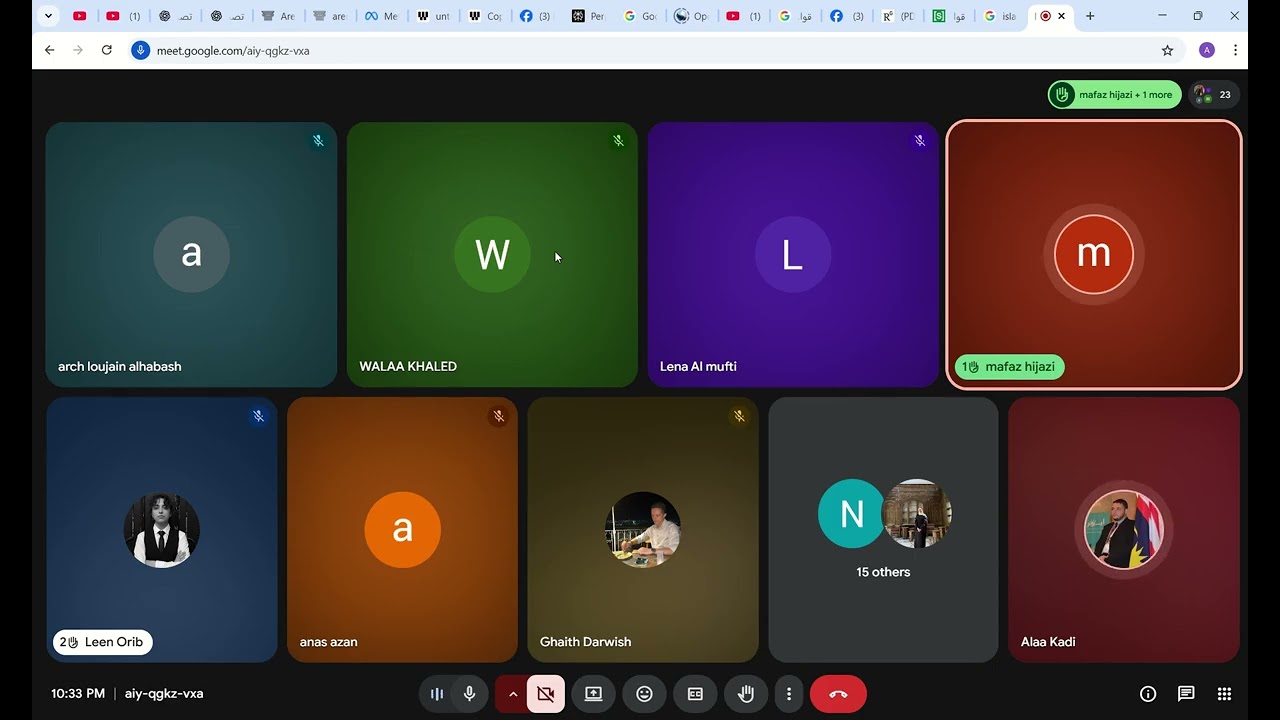This screenshot has height=720, width=1280.
Task: Switch to the ResearchGate PDF tab
Action: pos(898,16)
